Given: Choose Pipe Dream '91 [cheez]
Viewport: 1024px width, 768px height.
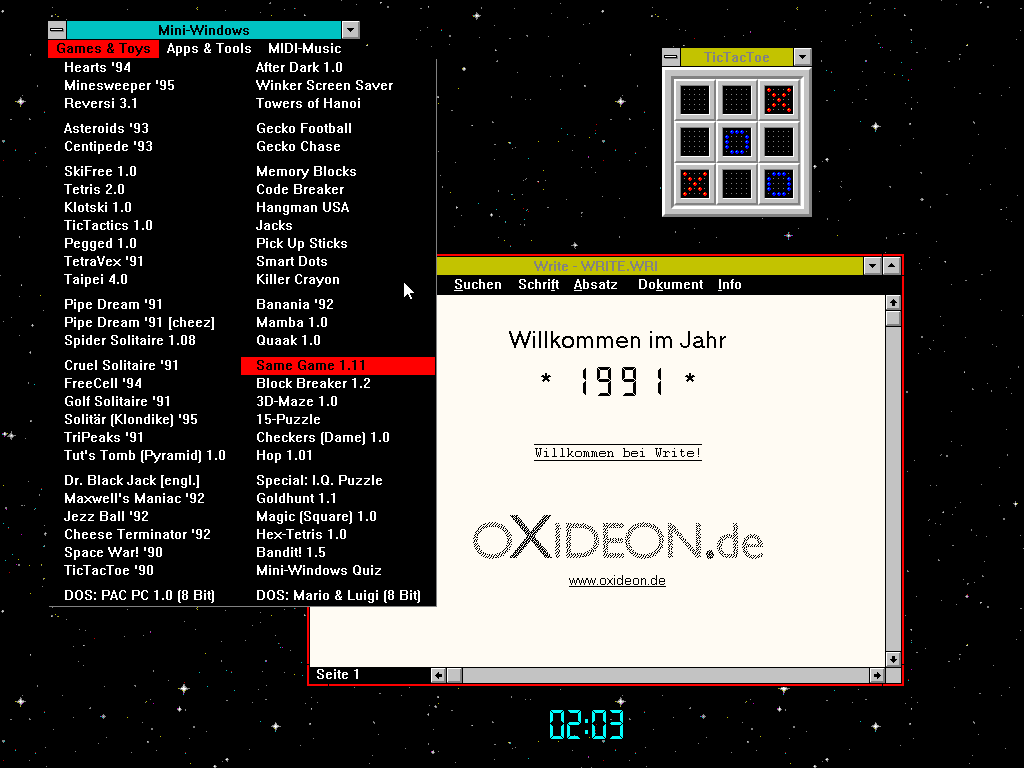Looking at the screenshot, I should tap(139, 323).
